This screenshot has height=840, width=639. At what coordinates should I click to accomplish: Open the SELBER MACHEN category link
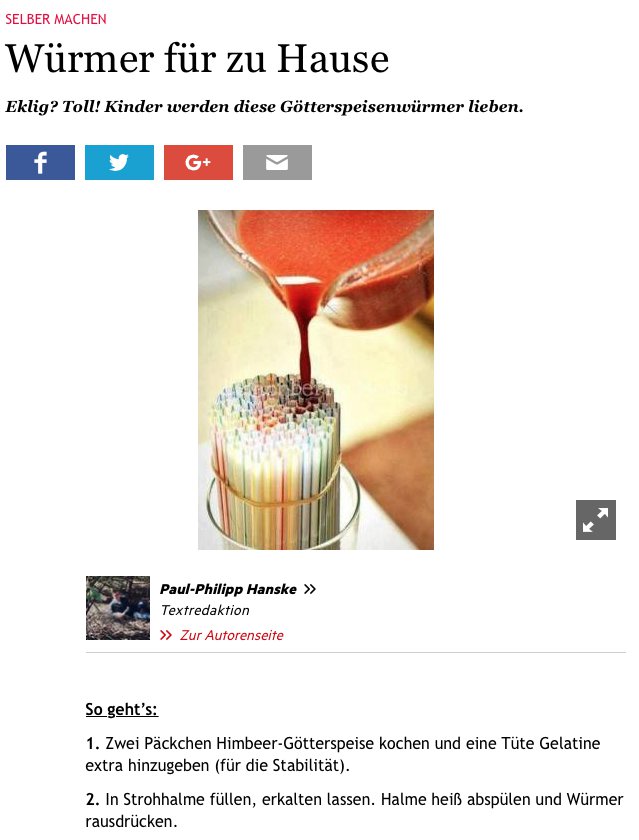(56, 19)
